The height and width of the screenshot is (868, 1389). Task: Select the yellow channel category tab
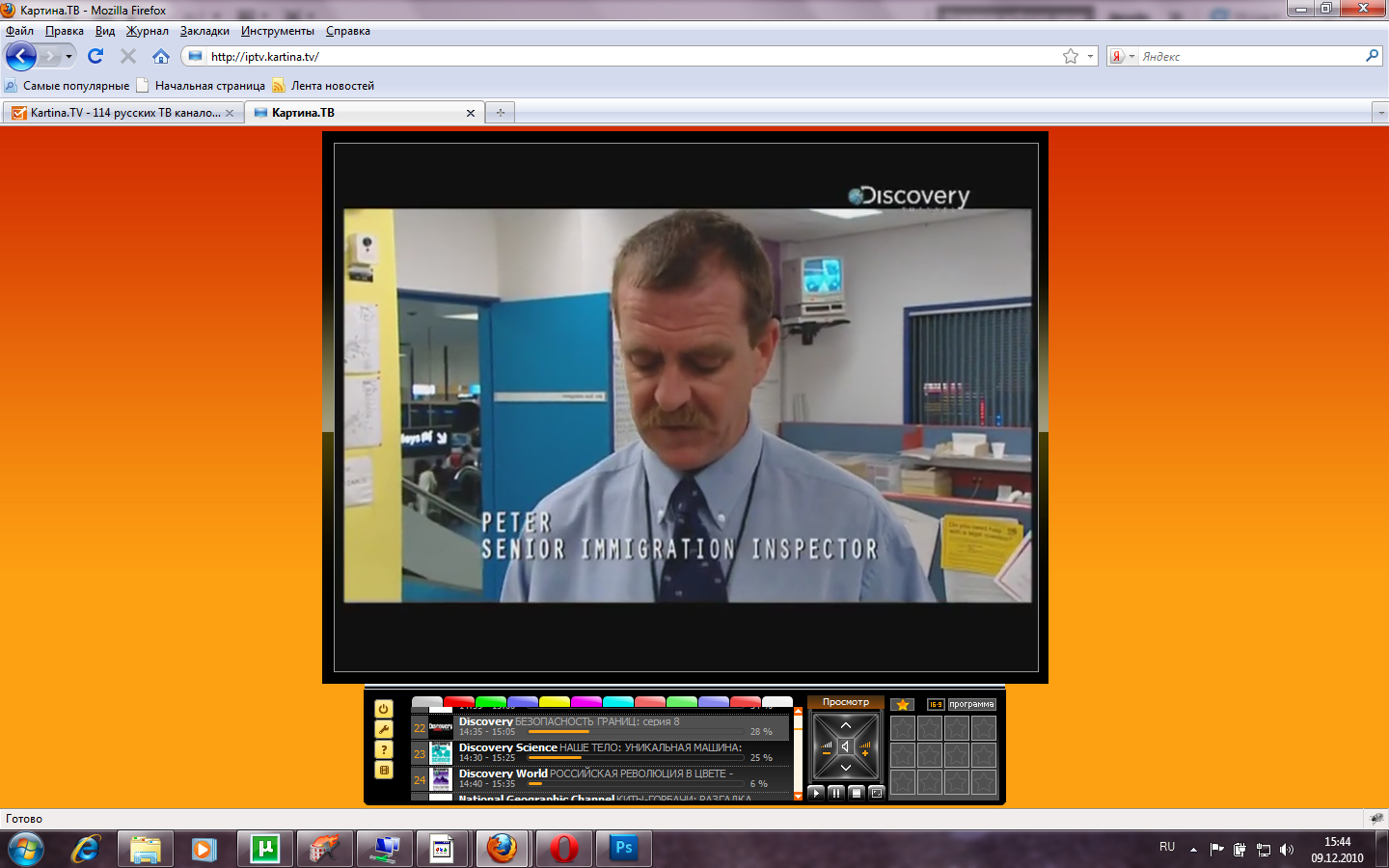click(x=555, y=702)
